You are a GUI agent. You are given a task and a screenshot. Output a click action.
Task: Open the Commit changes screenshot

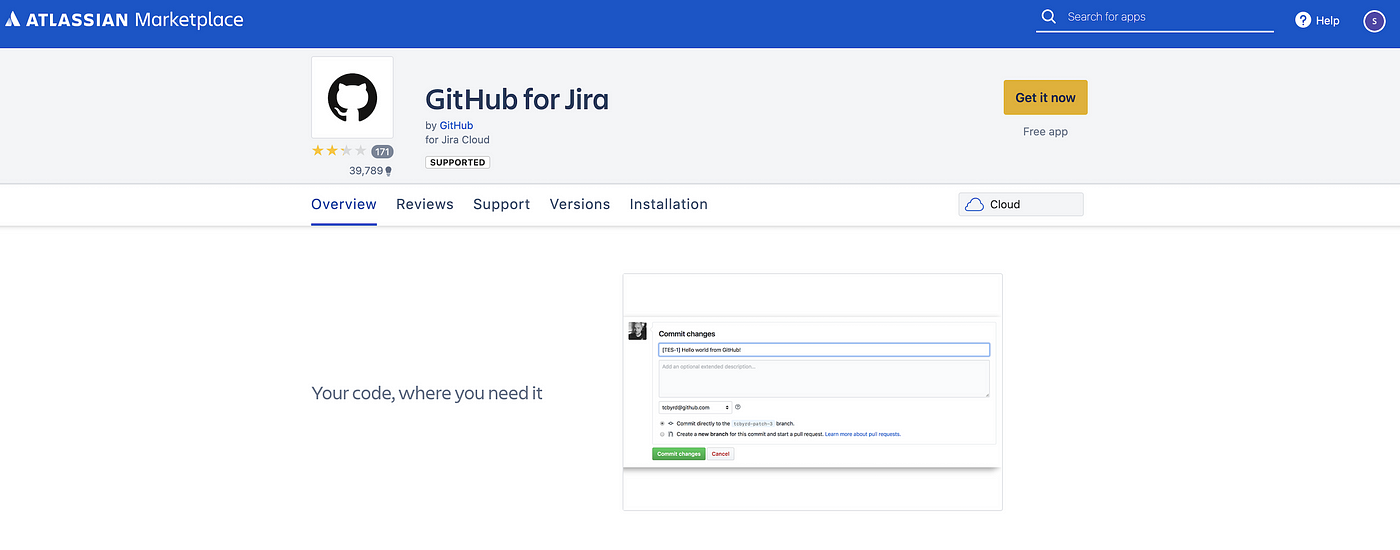[812, 392]
